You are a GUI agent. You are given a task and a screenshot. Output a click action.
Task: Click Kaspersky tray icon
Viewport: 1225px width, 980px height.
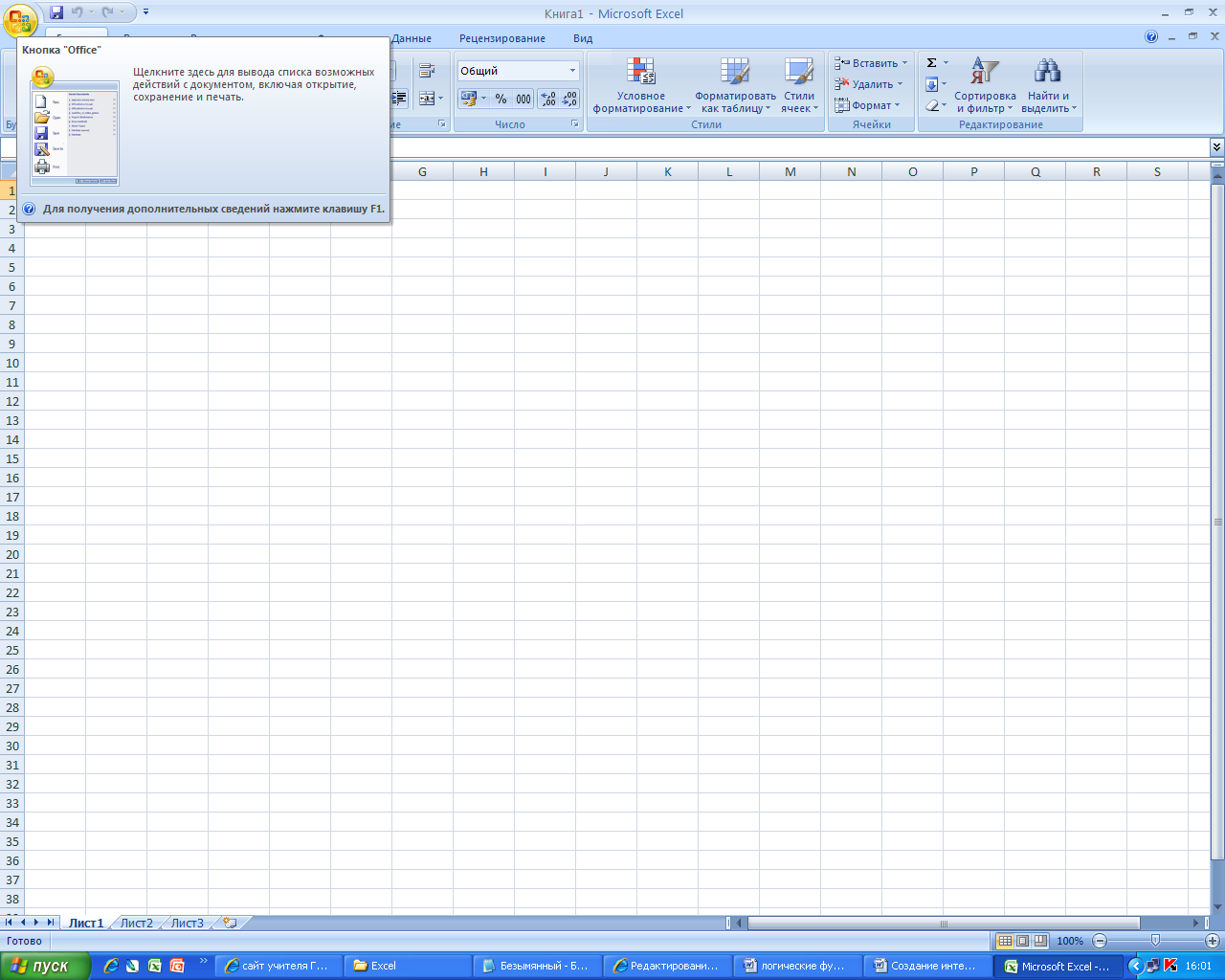tap(1169, 966)
